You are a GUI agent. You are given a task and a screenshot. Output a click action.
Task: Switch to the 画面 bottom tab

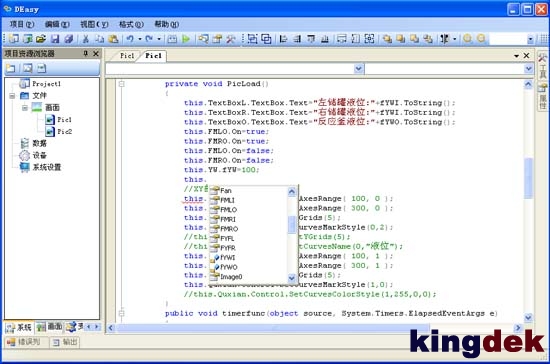[x=49, y=327]
